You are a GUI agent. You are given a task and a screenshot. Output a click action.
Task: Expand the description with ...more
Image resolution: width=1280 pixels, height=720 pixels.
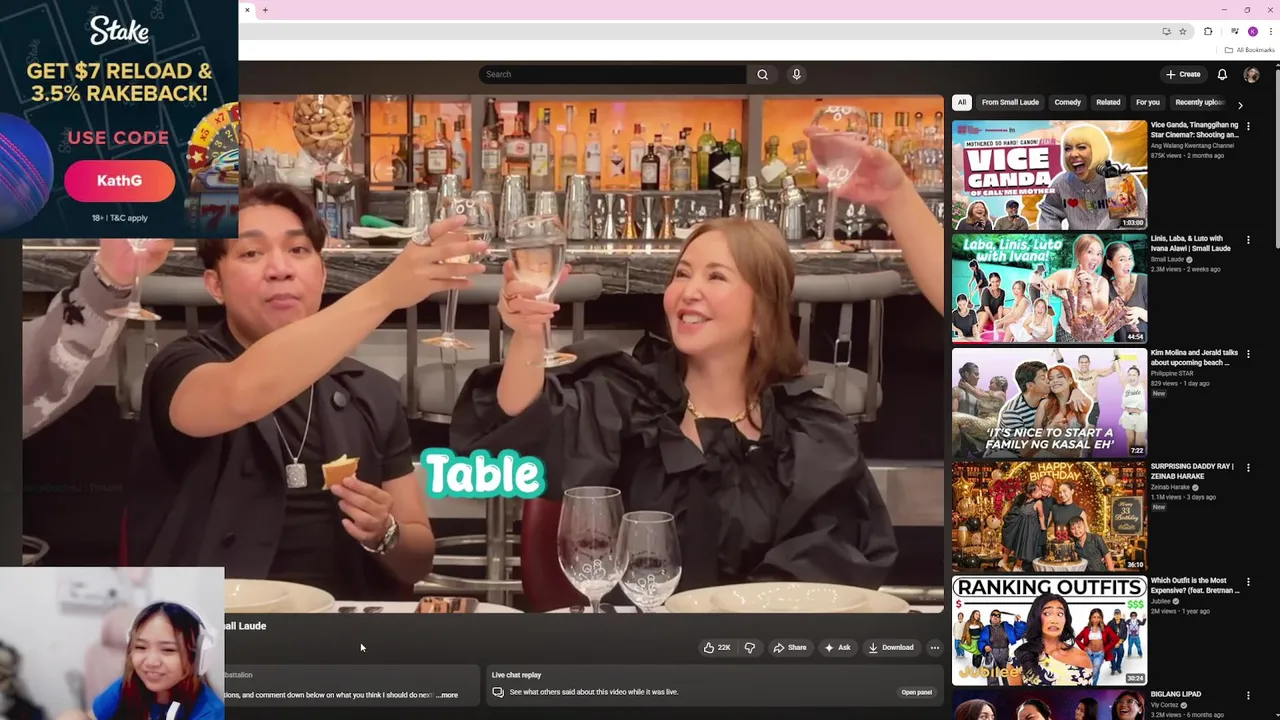click(x=447, y=695)
